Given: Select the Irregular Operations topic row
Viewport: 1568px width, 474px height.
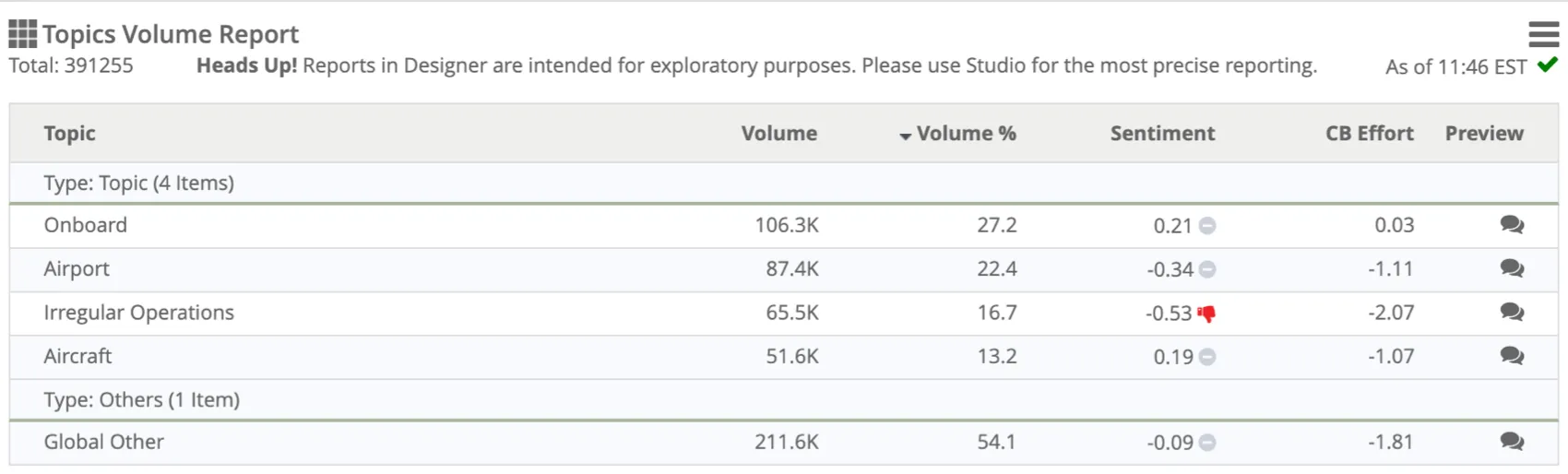Looking at the screenshot, I should tap(138, 313).
